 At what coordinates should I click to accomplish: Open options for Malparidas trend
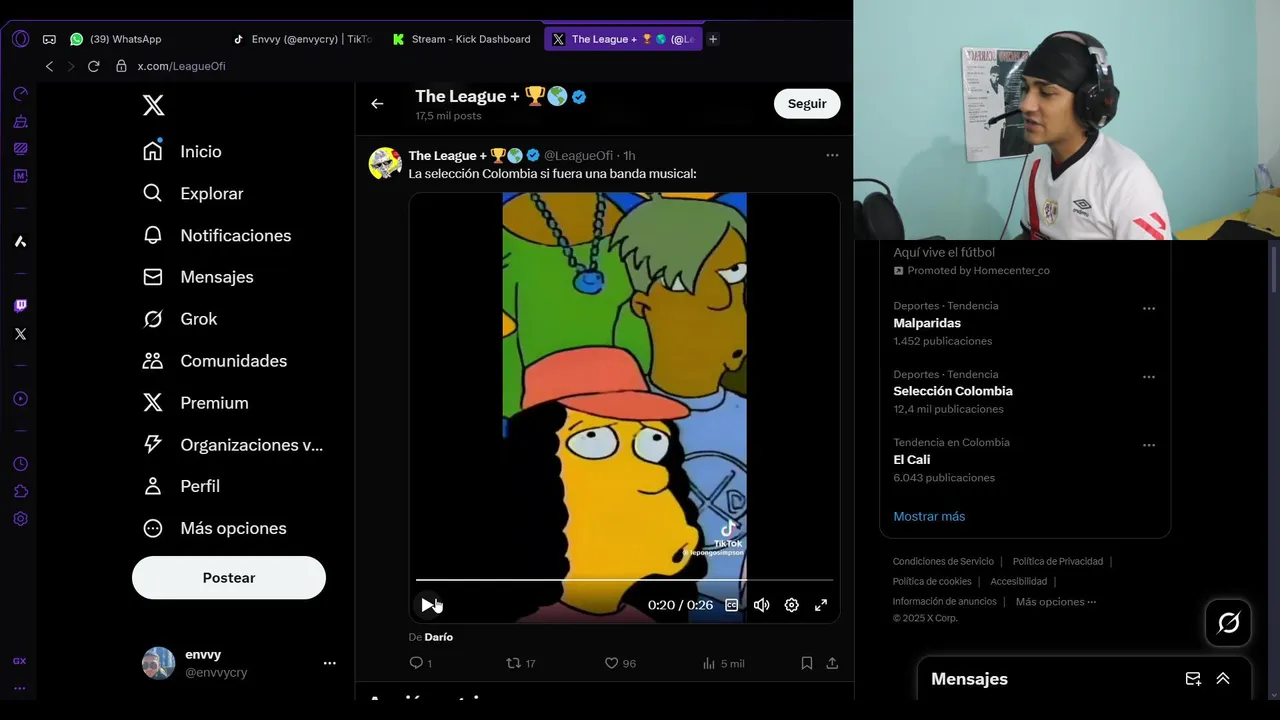(x=1149, y=309)
